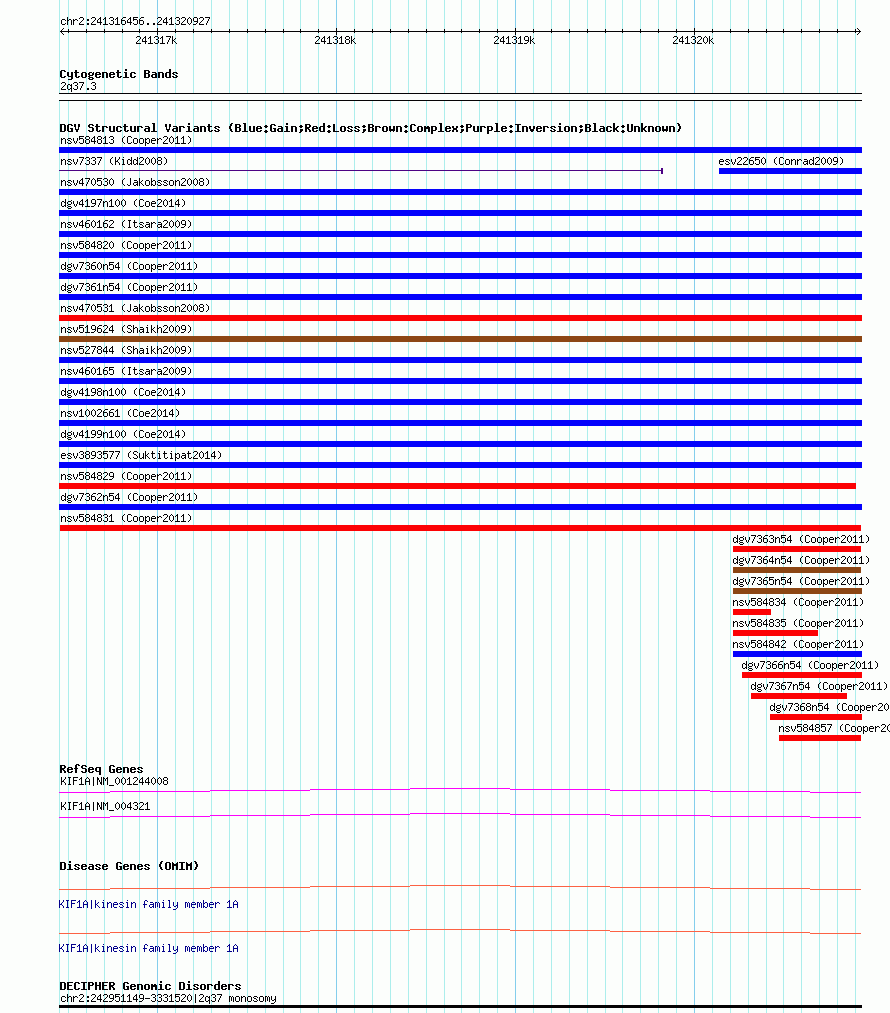The height and width of the screenshot is (1013, 890).
Task: Click the DECIPHER Genomic Disorders track title
Action: pyautogui.click(x=150, y=986)
